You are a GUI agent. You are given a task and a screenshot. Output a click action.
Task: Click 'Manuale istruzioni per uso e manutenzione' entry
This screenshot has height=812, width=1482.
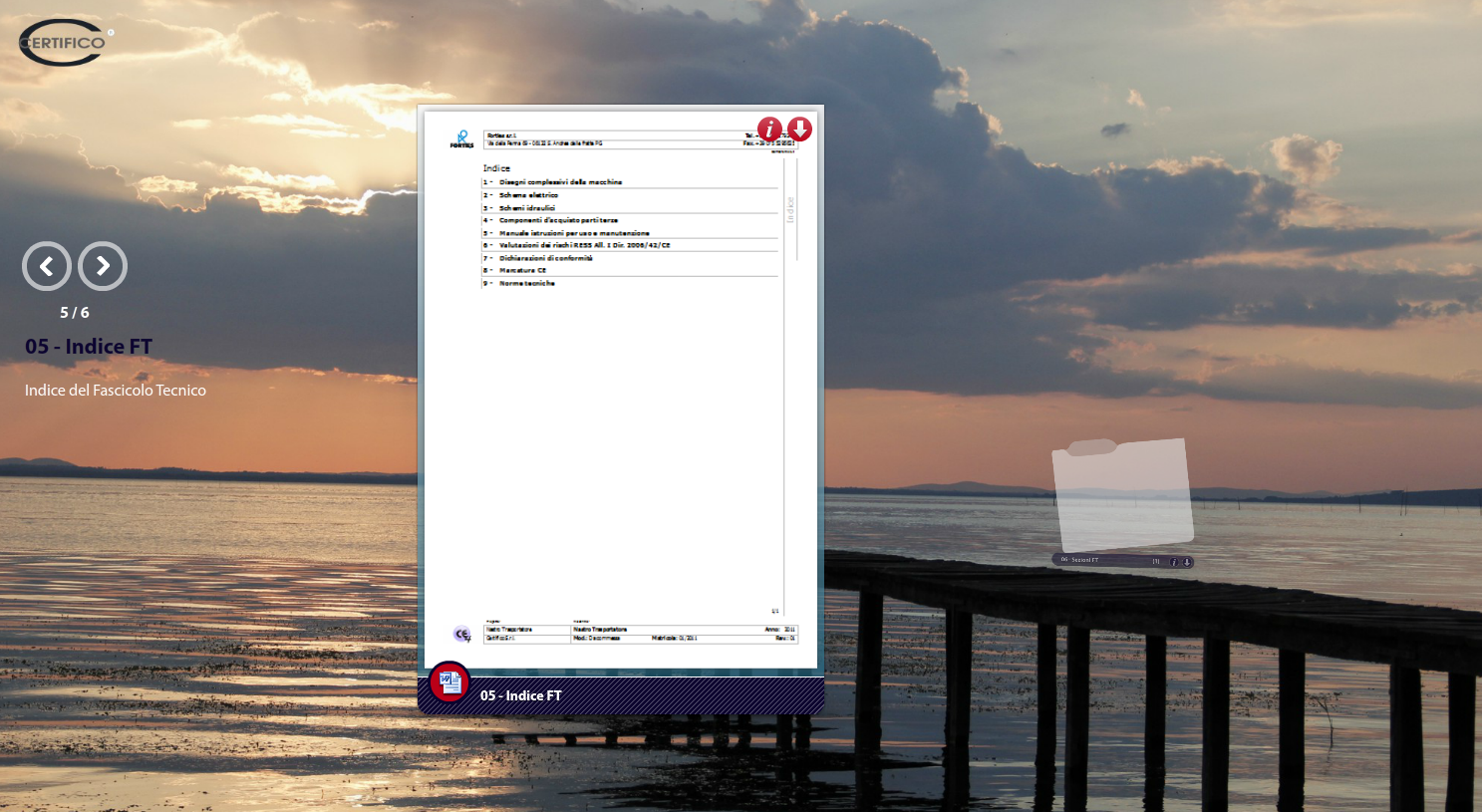574,233
